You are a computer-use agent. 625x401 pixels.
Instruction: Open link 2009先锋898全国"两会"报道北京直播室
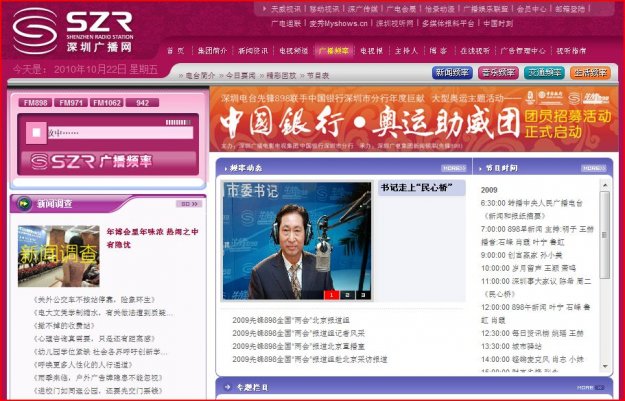(x=299, y=346)
